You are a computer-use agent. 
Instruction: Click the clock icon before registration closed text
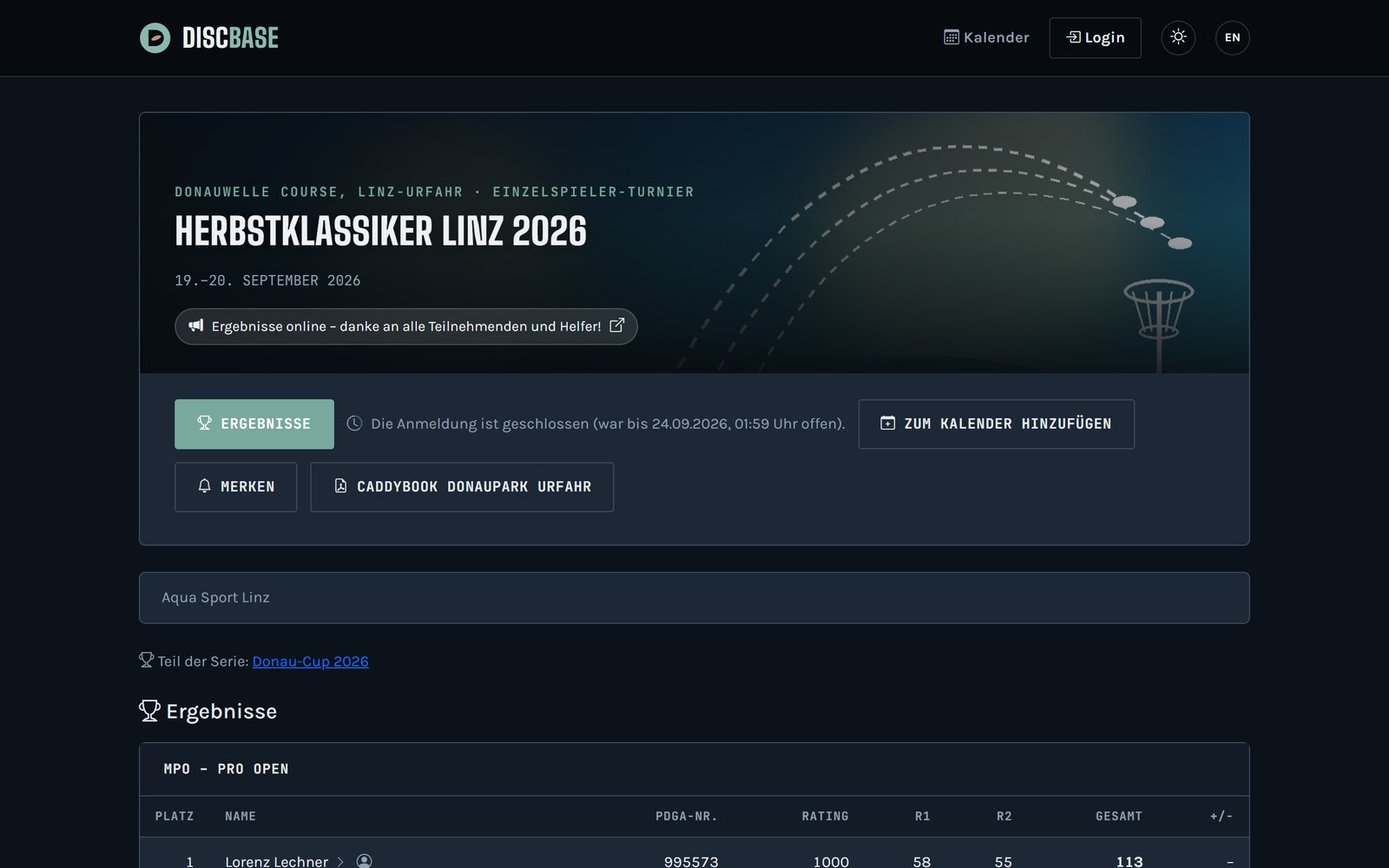[x=354, y=424]
